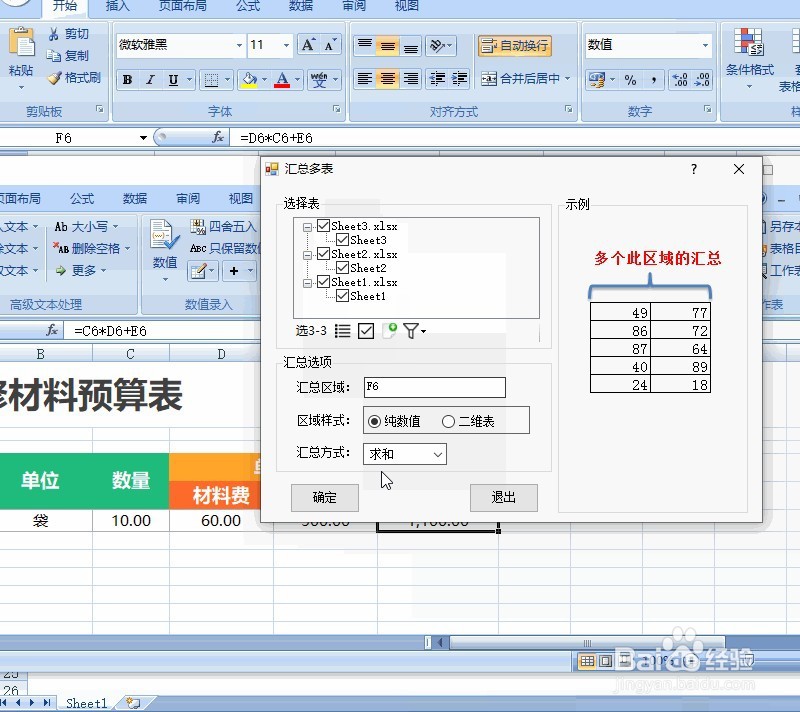This screenshot has height=712, width=800.
Task: Switch to the 审阅 ribbon tab
Action: (x=354, y=6)
